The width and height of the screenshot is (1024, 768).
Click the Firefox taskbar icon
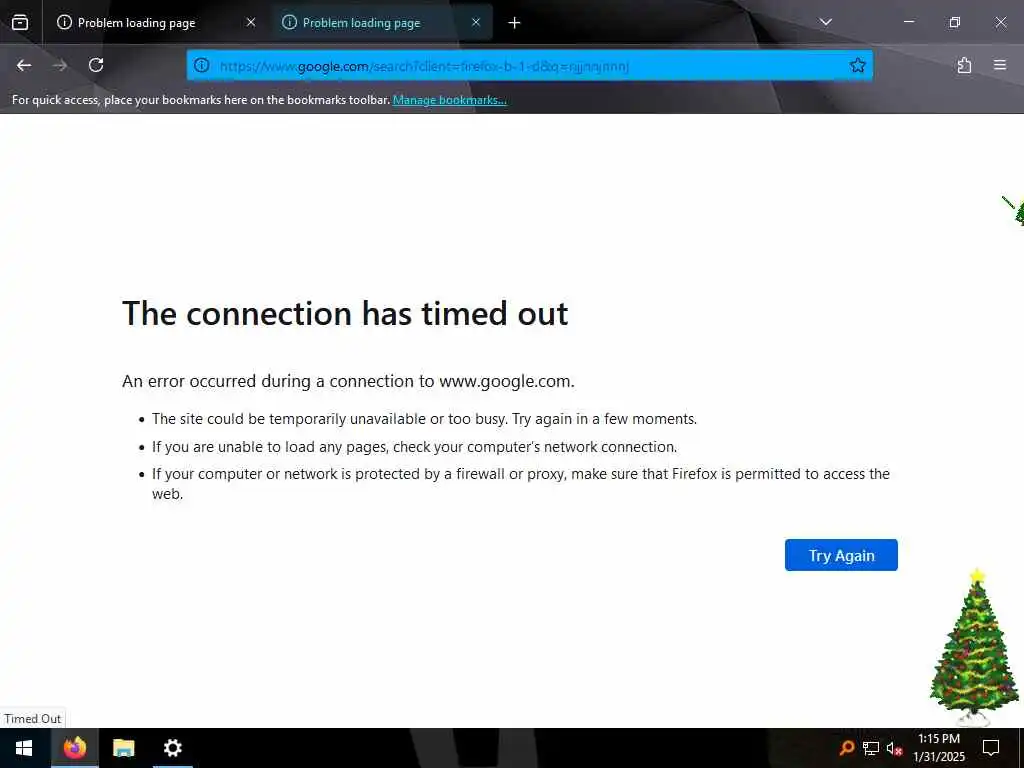tap(75, 748)
